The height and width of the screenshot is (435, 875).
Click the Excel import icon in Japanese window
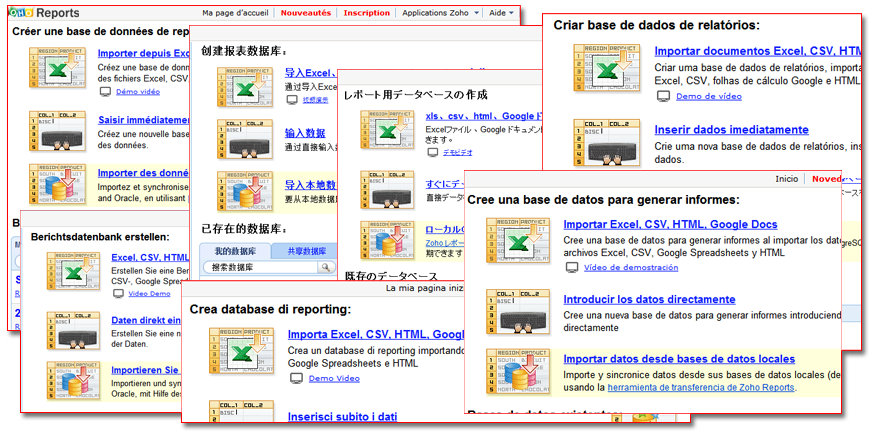point(388,129)
